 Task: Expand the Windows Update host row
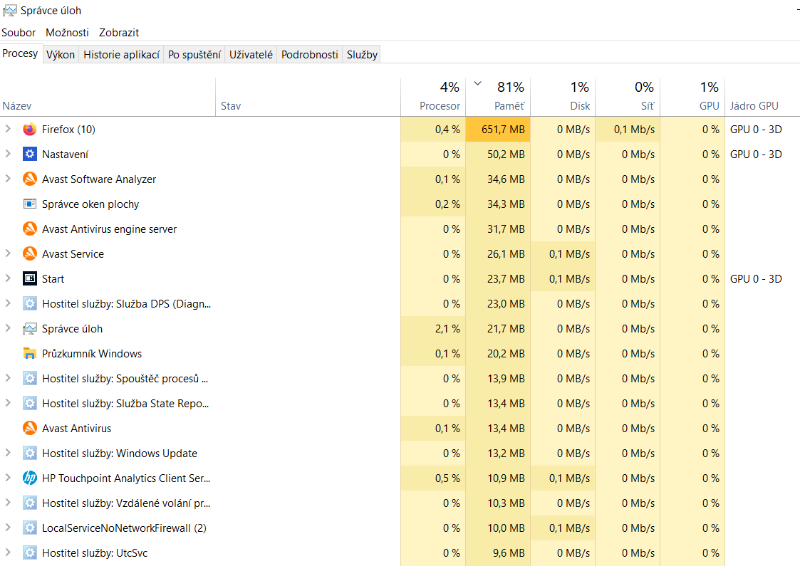point(8,453)
